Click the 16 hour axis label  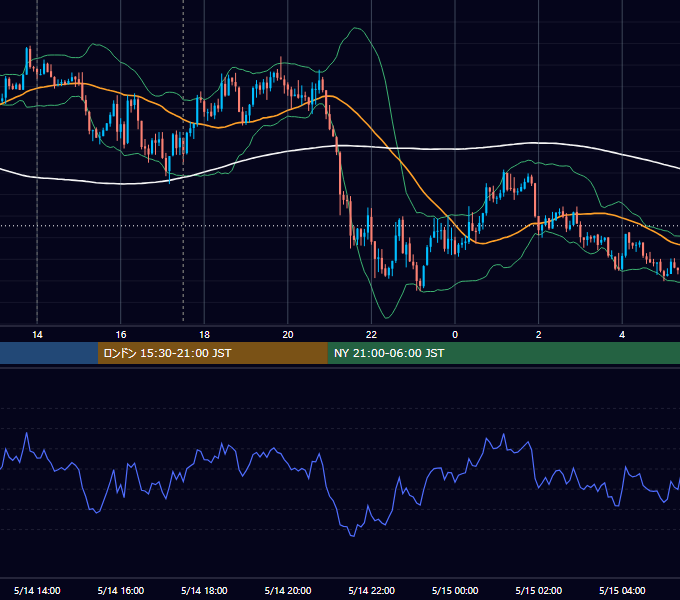[x=121, y=335]
